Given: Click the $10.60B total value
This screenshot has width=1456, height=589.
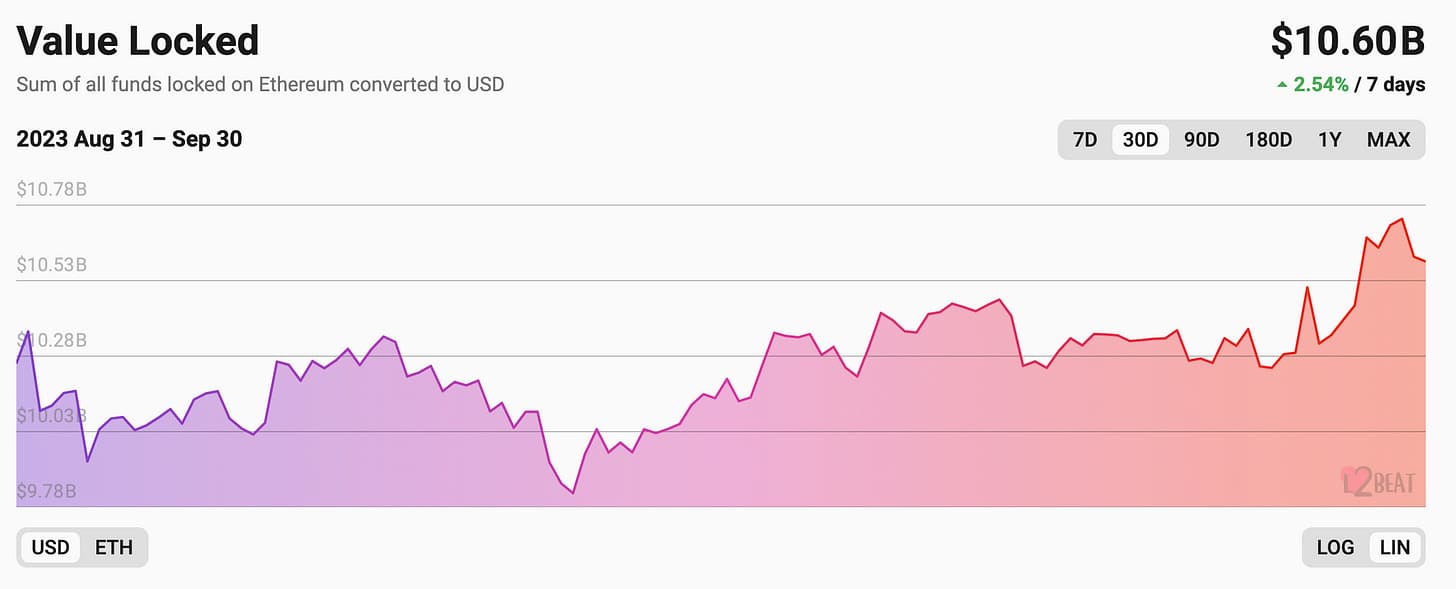Looking at the screenshot, I should 1347,41.
